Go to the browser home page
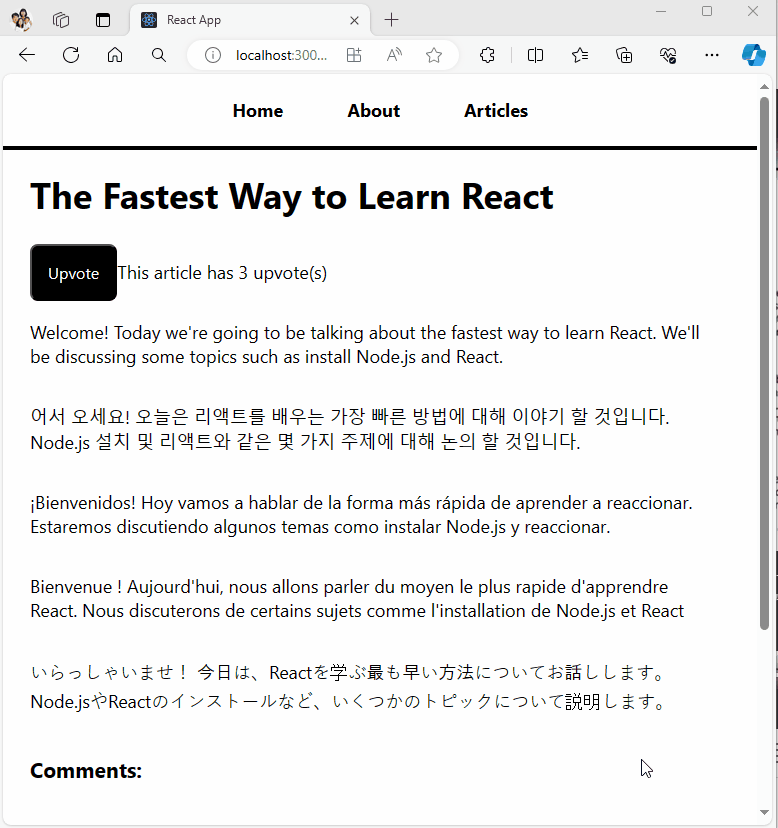Screen dimensions: 778x828 115,55
